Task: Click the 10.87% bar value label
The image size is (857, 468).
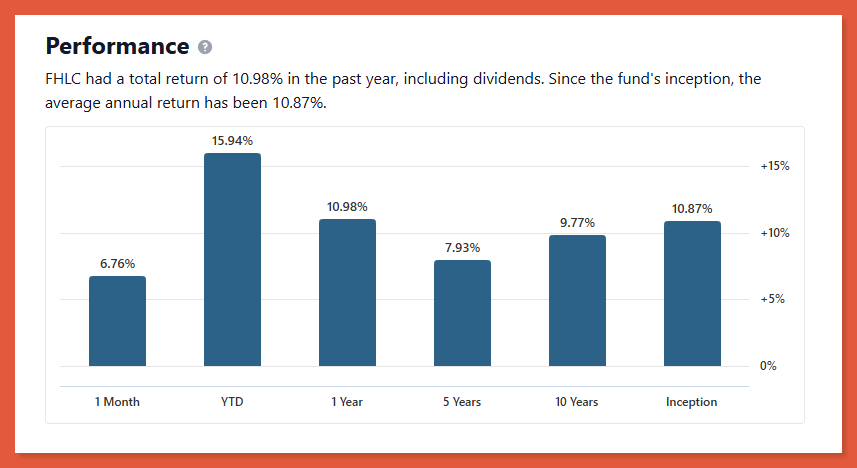Action: [x=692, y=209]
